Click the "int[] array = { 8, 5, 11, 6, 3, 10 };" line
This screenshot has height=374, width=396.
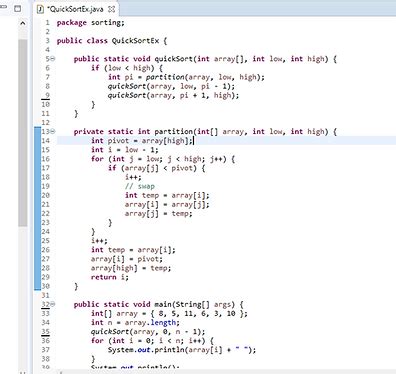pyautogui.click(x=169, y=313)
